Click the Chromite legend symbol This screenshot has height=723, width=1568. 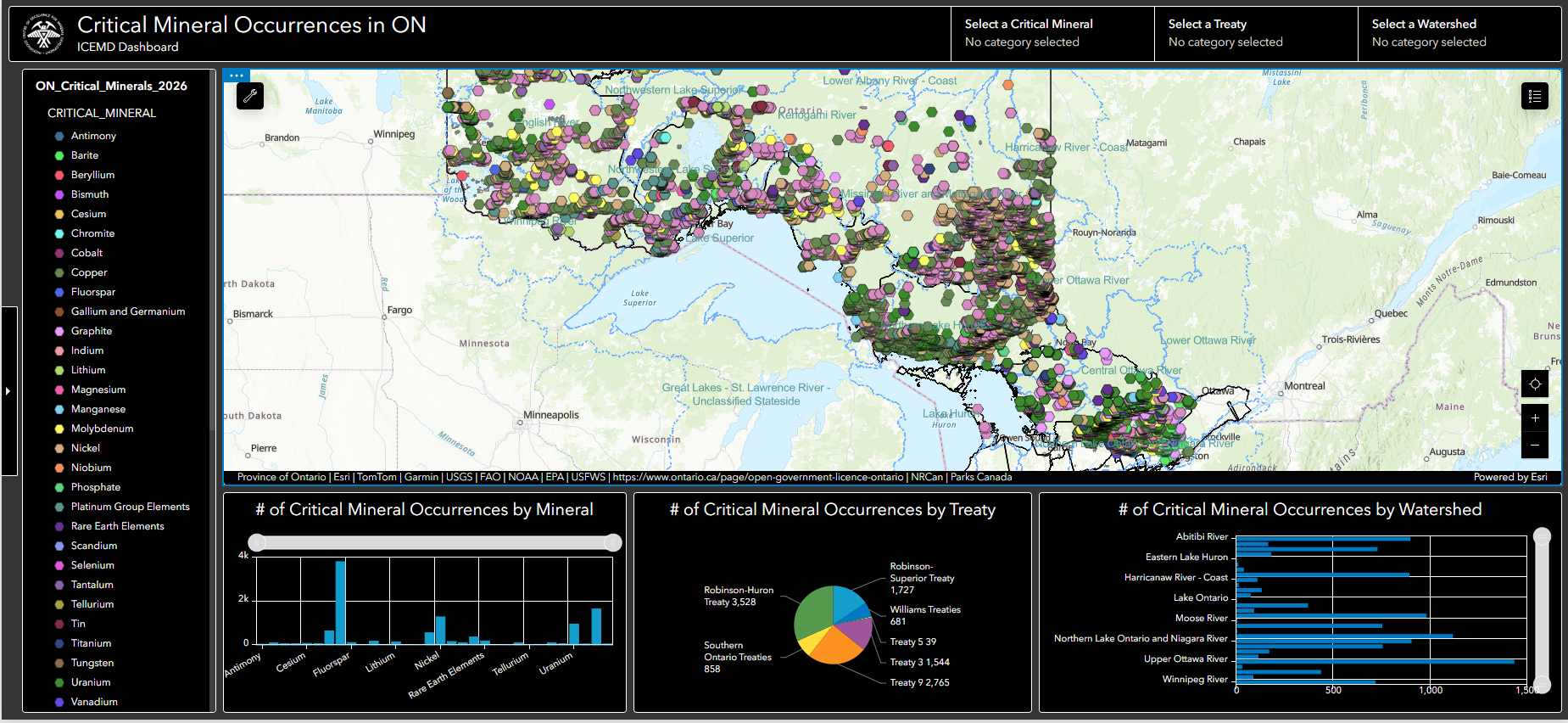[x=59, y=233]
